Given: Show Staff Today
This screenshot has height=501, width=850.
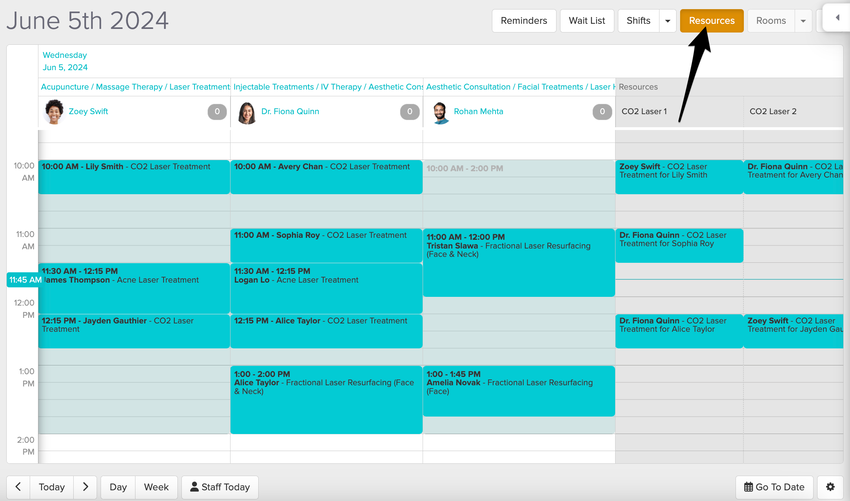Looking at the screenshot, I should click(x=220, y=487).
